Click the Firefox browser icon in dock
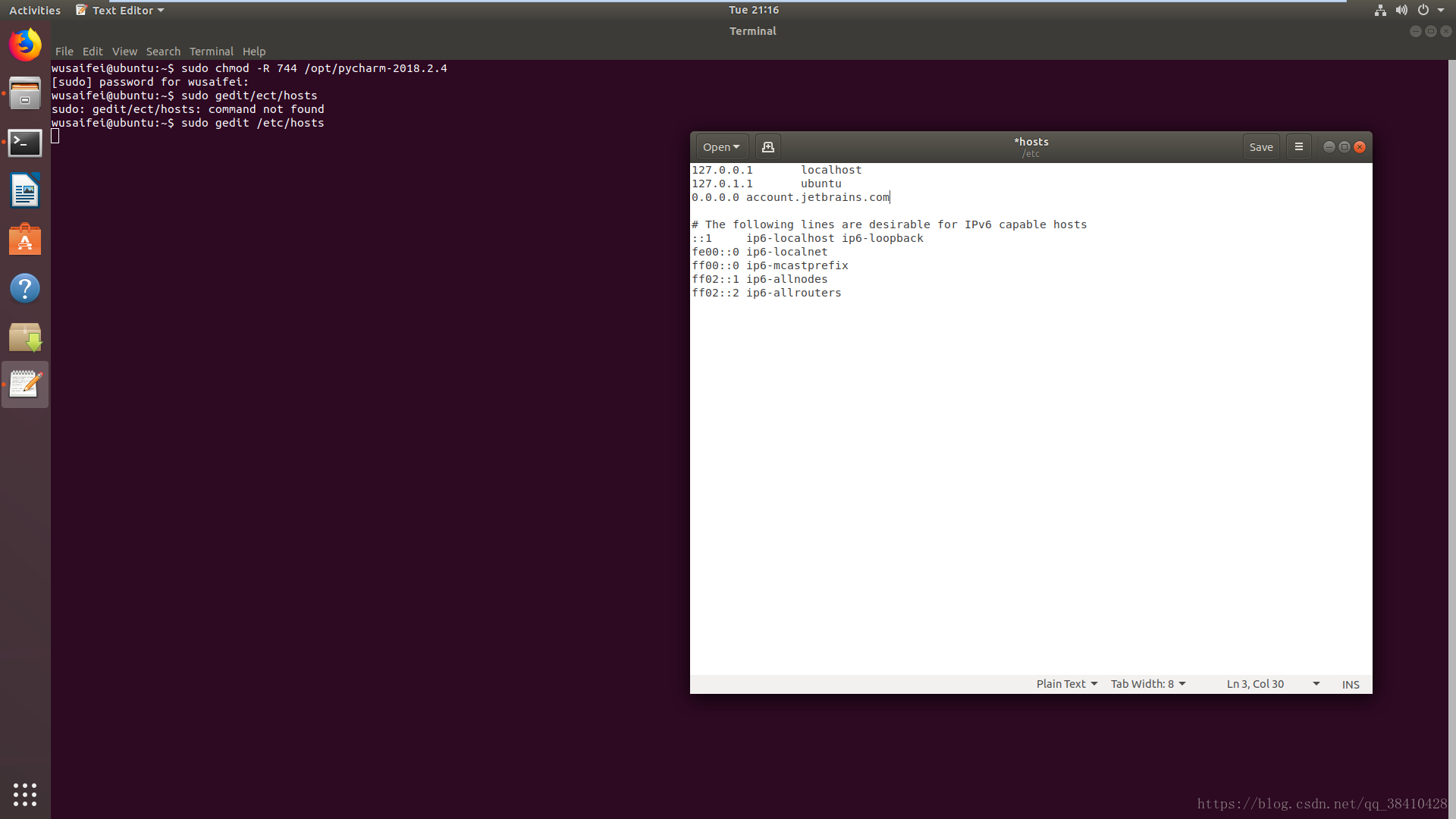Screen dimensions: 1456x819 point(24,44)
